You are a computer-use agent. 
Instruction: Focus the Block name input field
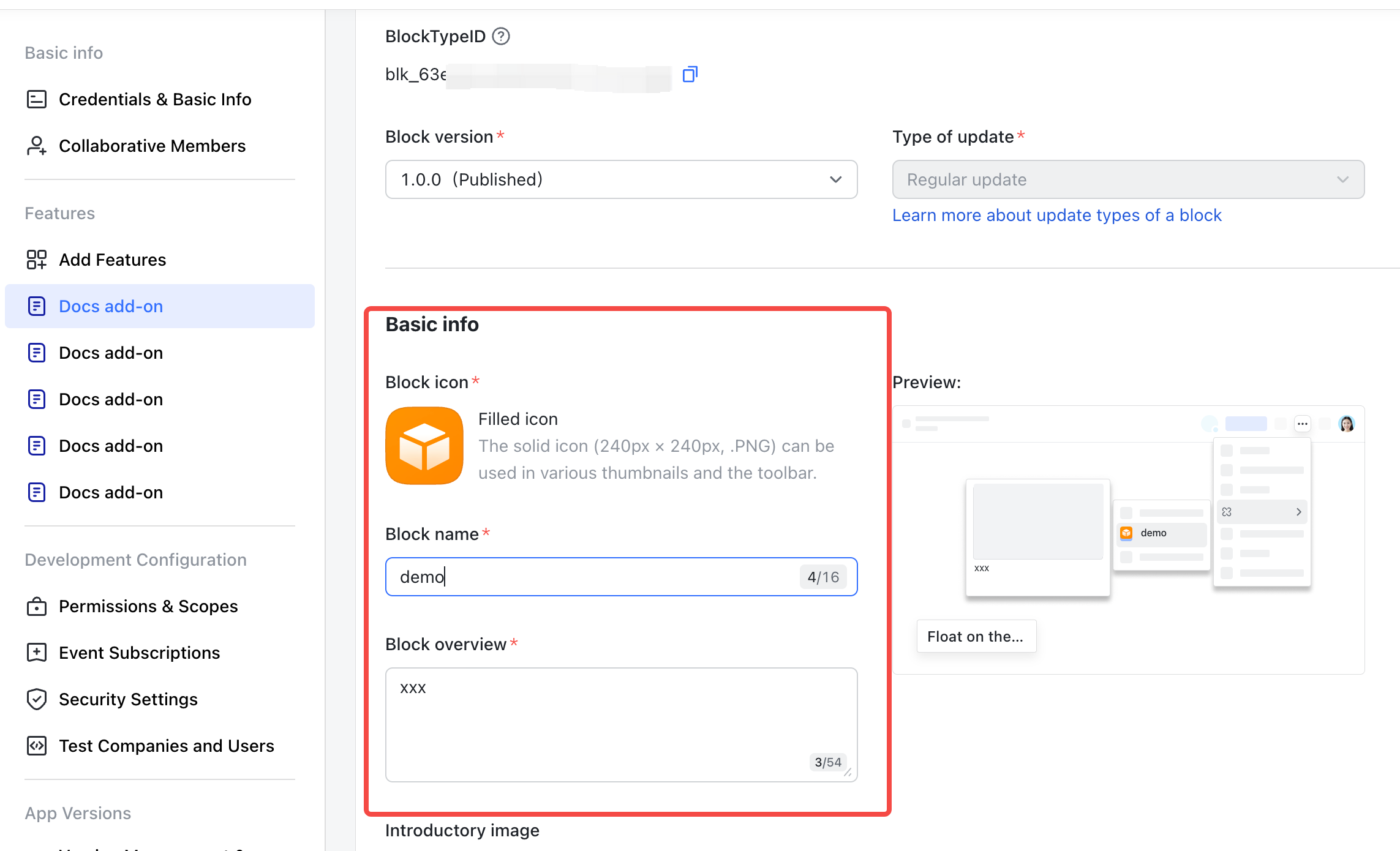coord(622,577)
